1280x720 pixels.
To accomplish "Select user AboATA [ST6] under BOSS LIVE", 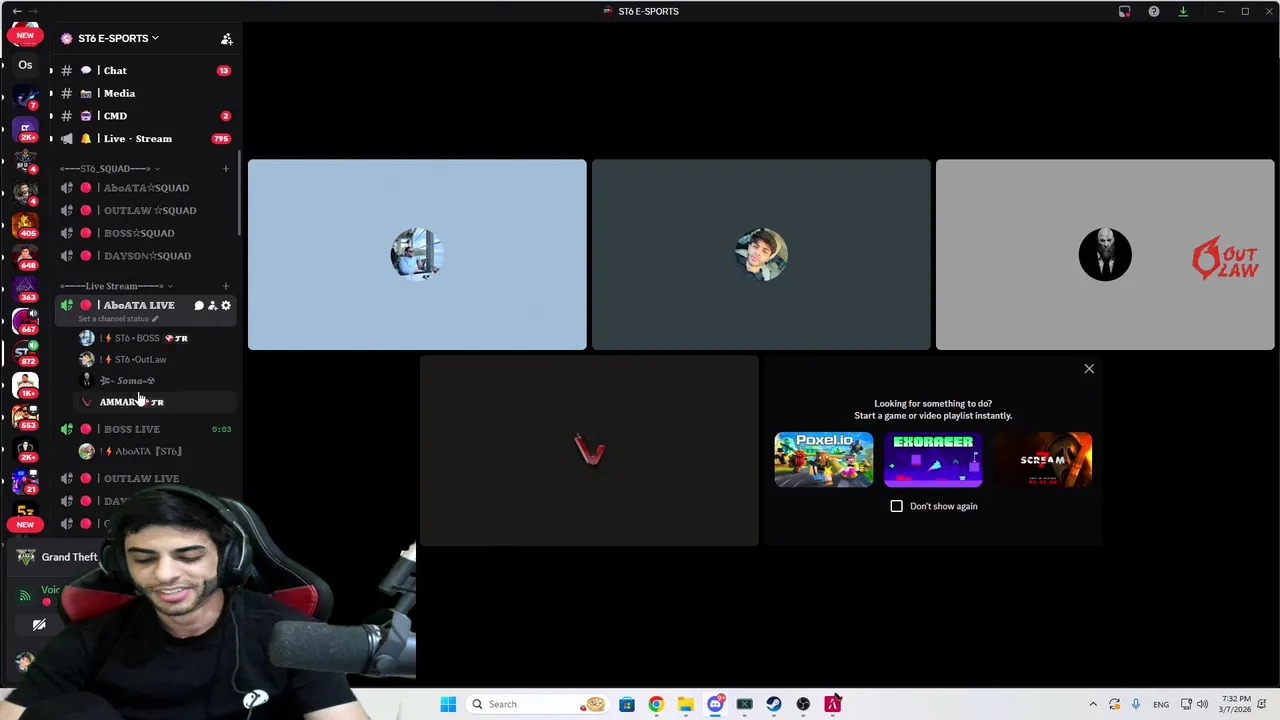I will (x=155, y=451).
